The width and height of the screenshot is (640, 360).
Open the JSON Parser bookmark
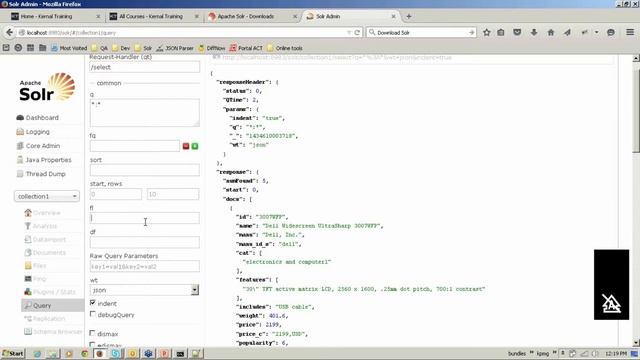(x=175, y=48)
